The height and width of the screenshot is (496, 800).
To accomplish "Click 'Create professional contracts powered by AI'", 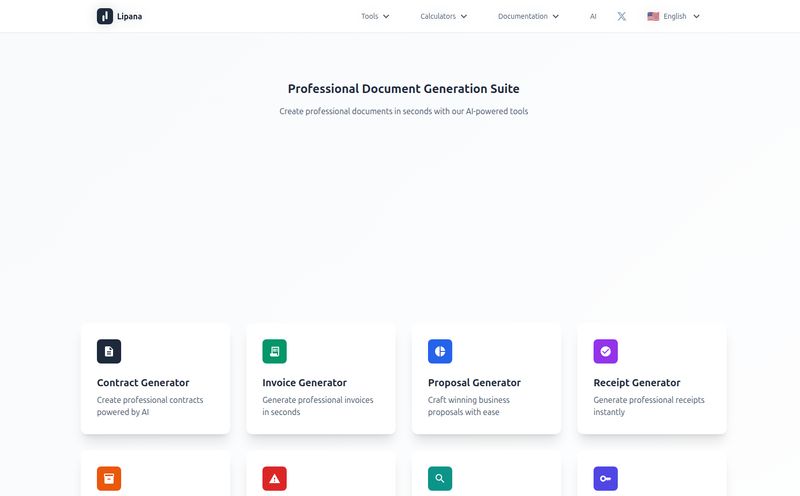I will pos(150,406).
